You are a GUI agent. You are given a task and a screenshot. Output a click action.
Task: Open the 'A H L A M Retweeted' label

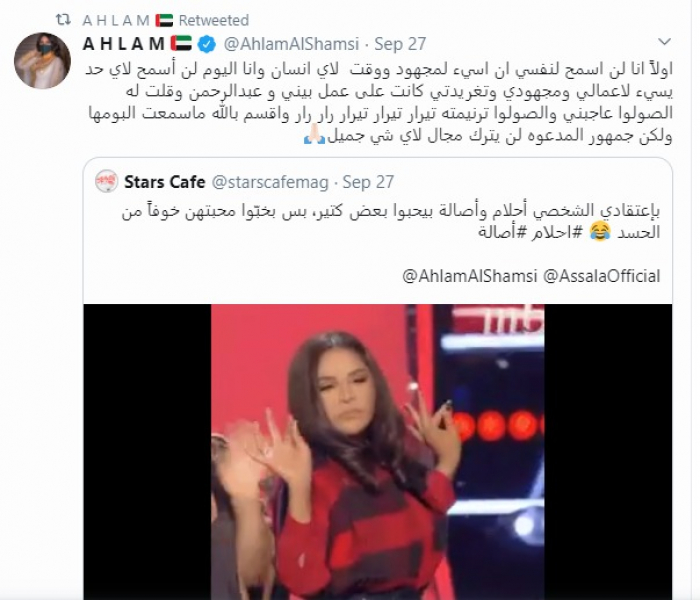coord(166,20)
